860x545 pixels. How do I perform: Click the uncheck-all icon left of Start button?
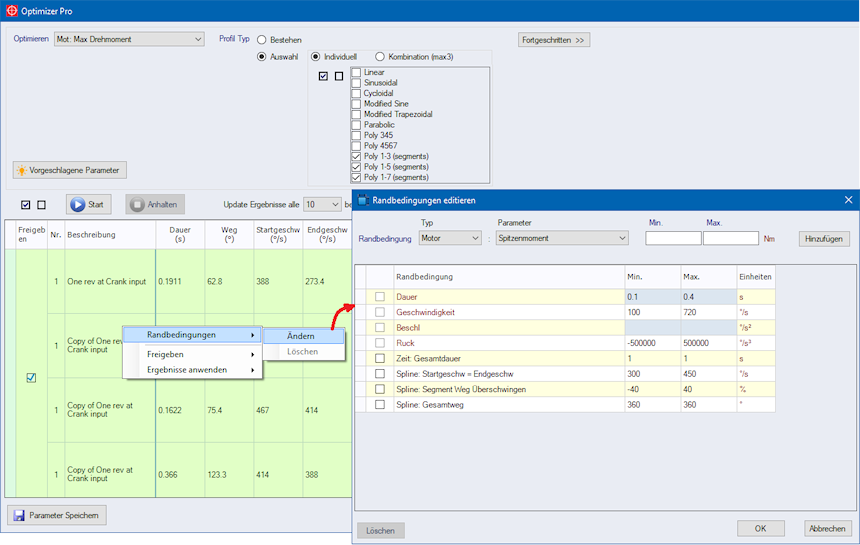[41, 205]
